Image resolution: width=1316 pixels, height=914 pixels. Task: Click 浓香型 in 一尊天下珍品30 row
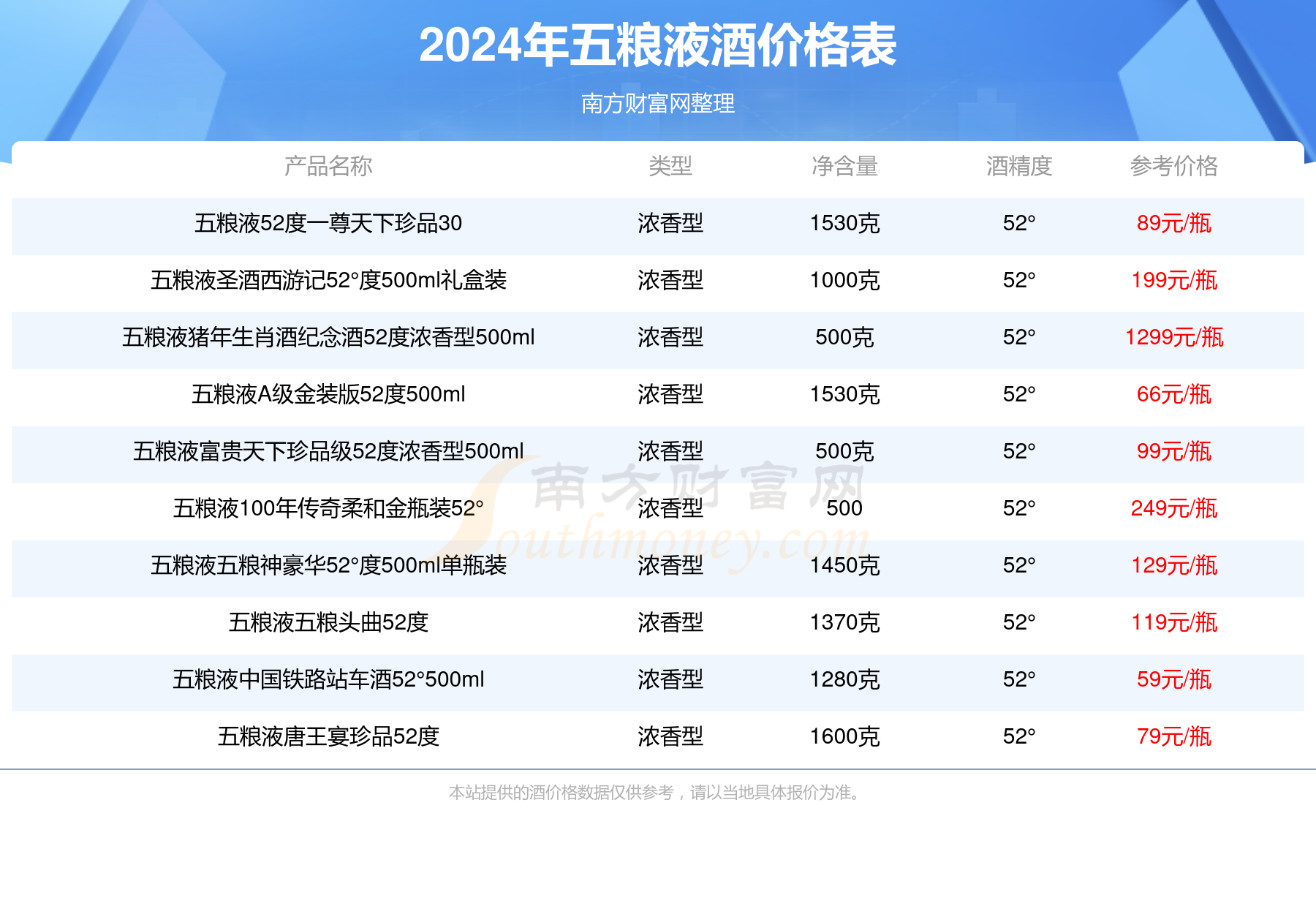pyautogui.click(x=670, y=223)
